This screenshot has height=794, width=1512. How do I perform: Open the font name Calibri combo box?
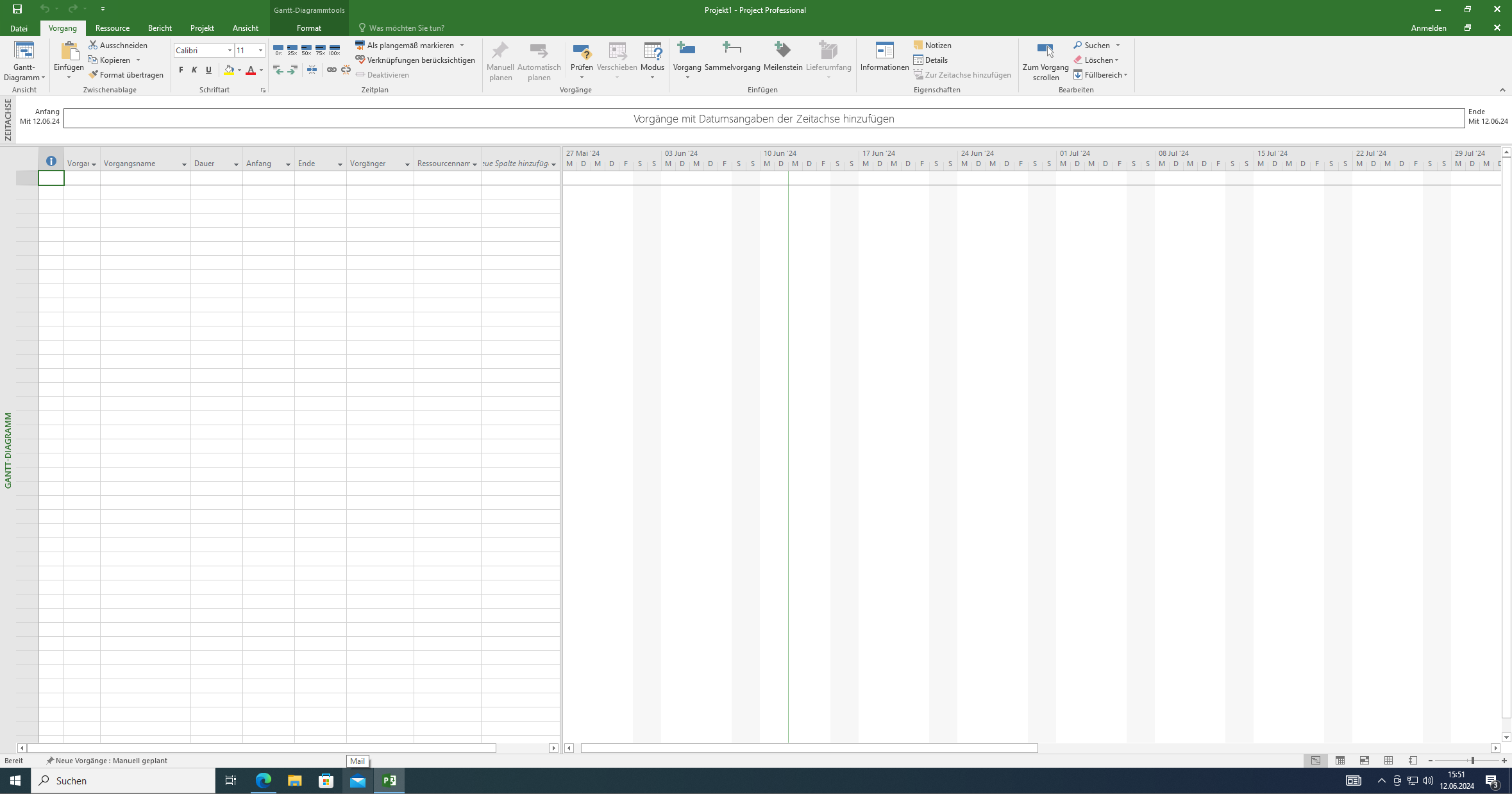pos(203,50)
